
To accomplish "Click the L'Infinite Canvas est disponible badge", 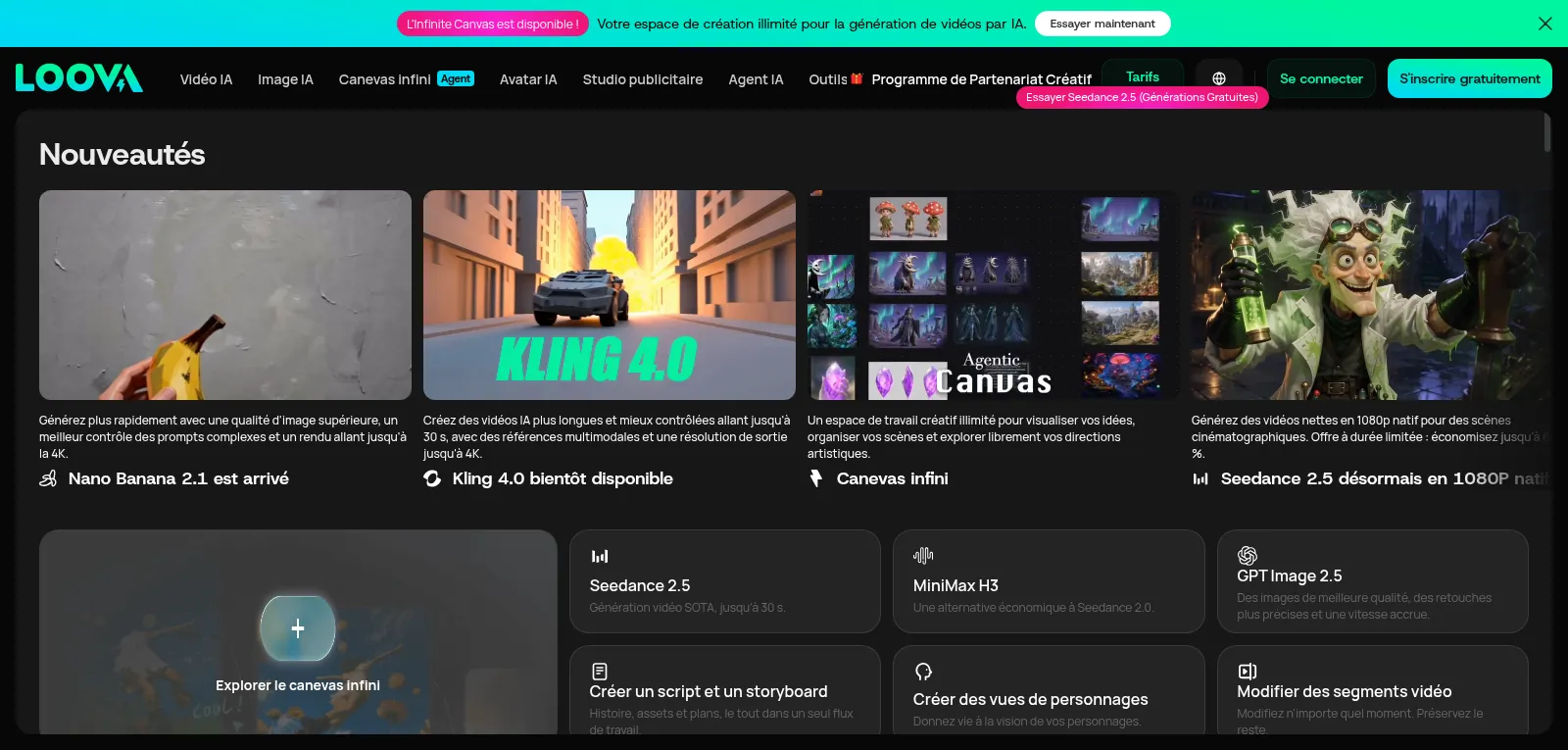I will [493, 24].
